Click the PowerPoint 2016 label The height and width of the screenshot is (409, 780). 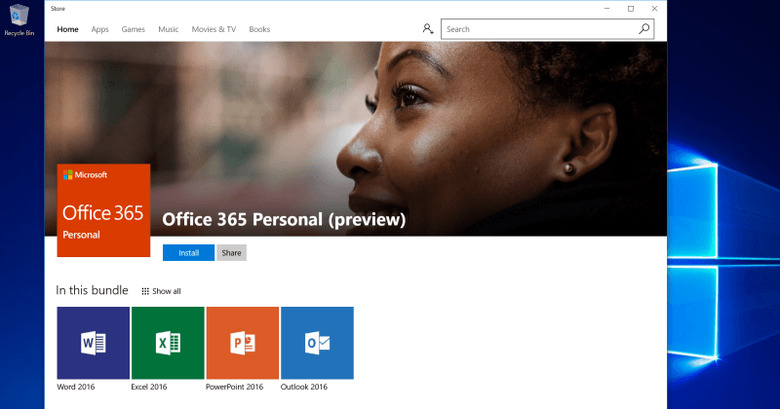(234, 387)
